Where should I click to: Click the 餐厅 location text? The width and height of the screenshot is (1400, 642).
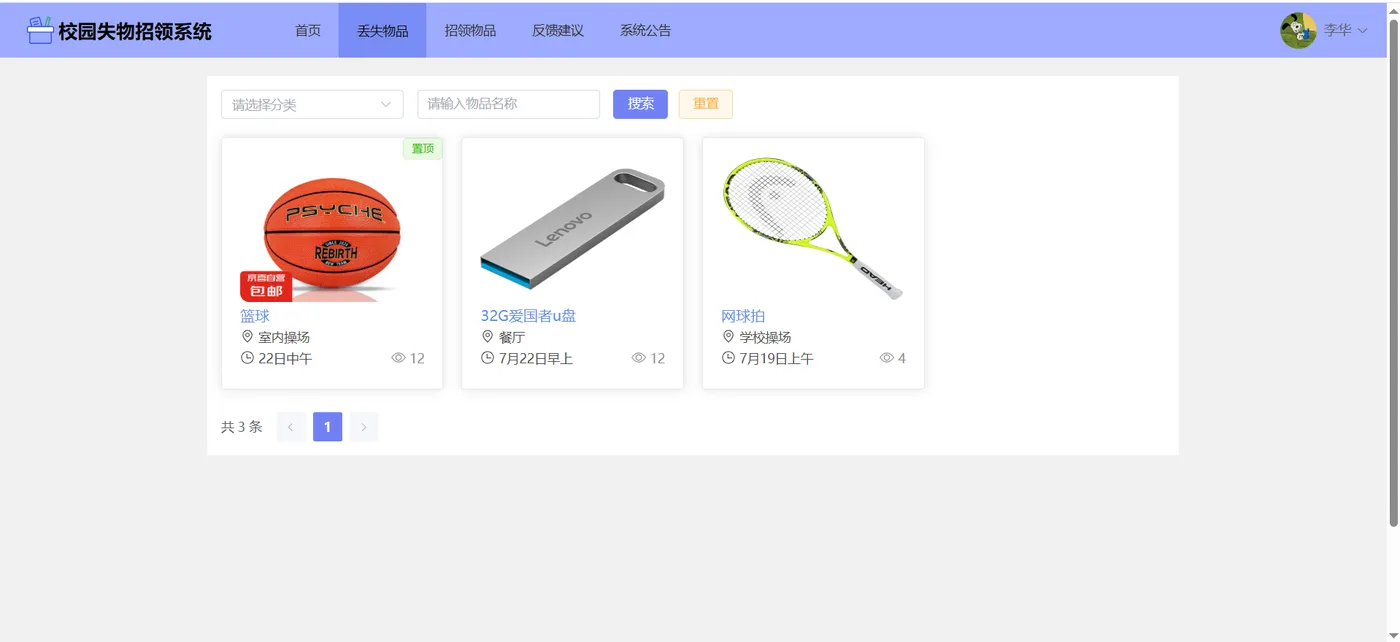(512, 338)
